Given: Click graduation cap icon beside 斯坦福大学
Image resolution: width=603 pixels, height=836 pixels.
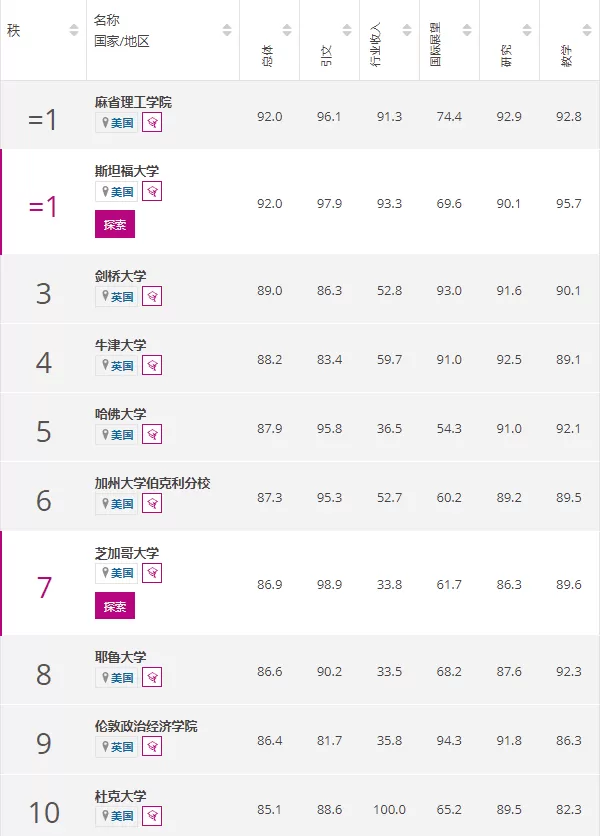Looking at the screenshot, I should click(152, 191).
